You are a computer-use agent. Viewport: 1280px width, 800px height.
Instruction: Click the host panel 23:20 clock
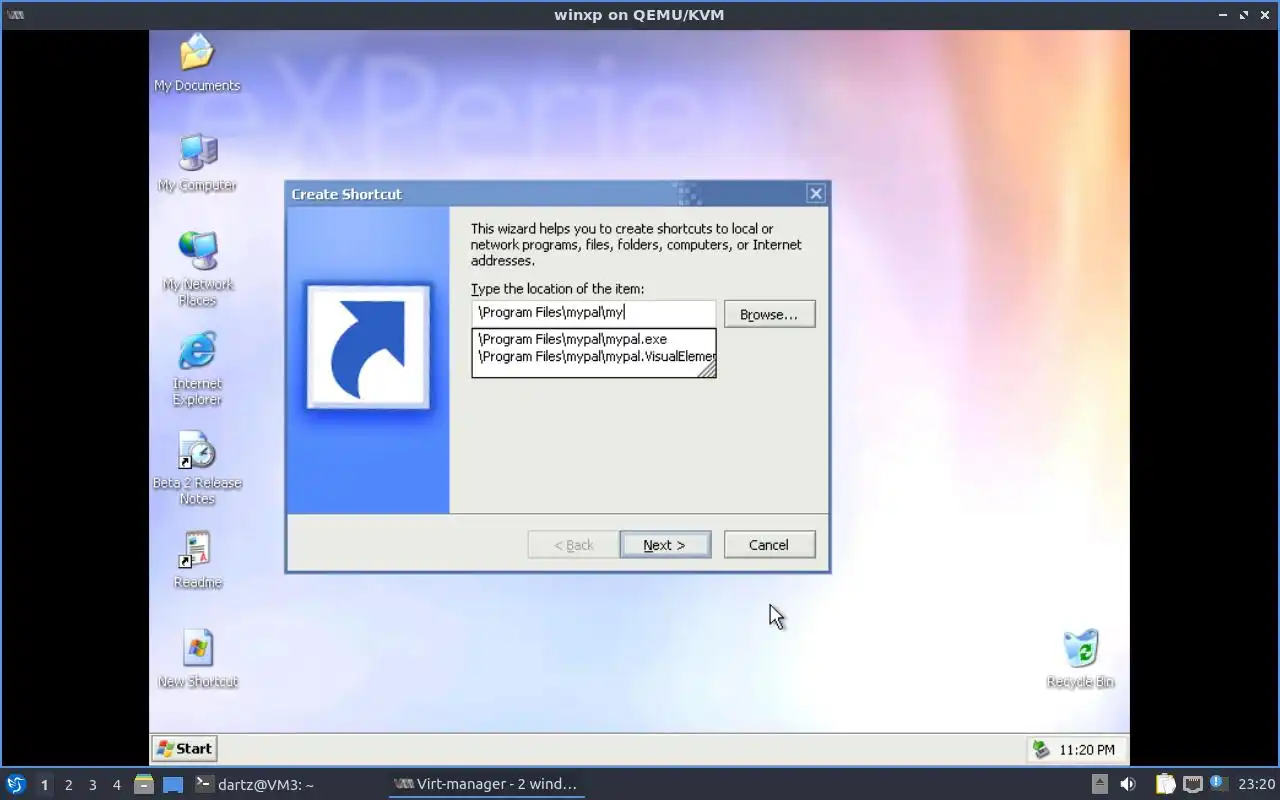[1256, 784]
